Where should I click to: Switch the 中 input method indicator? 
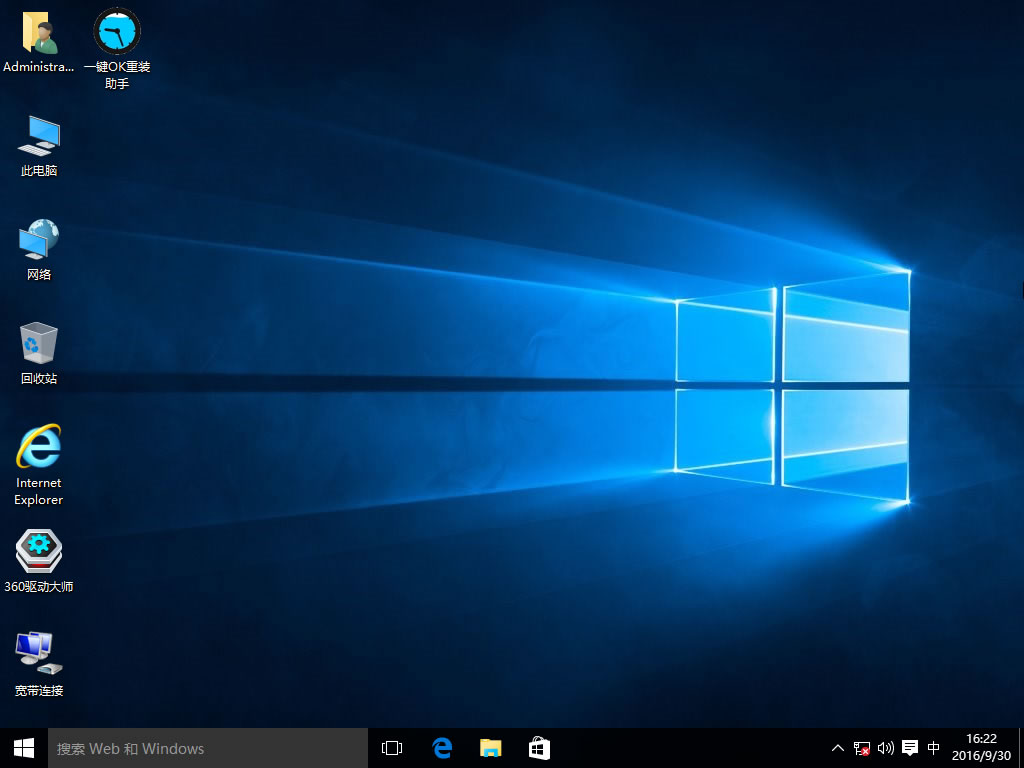[934, 748]
